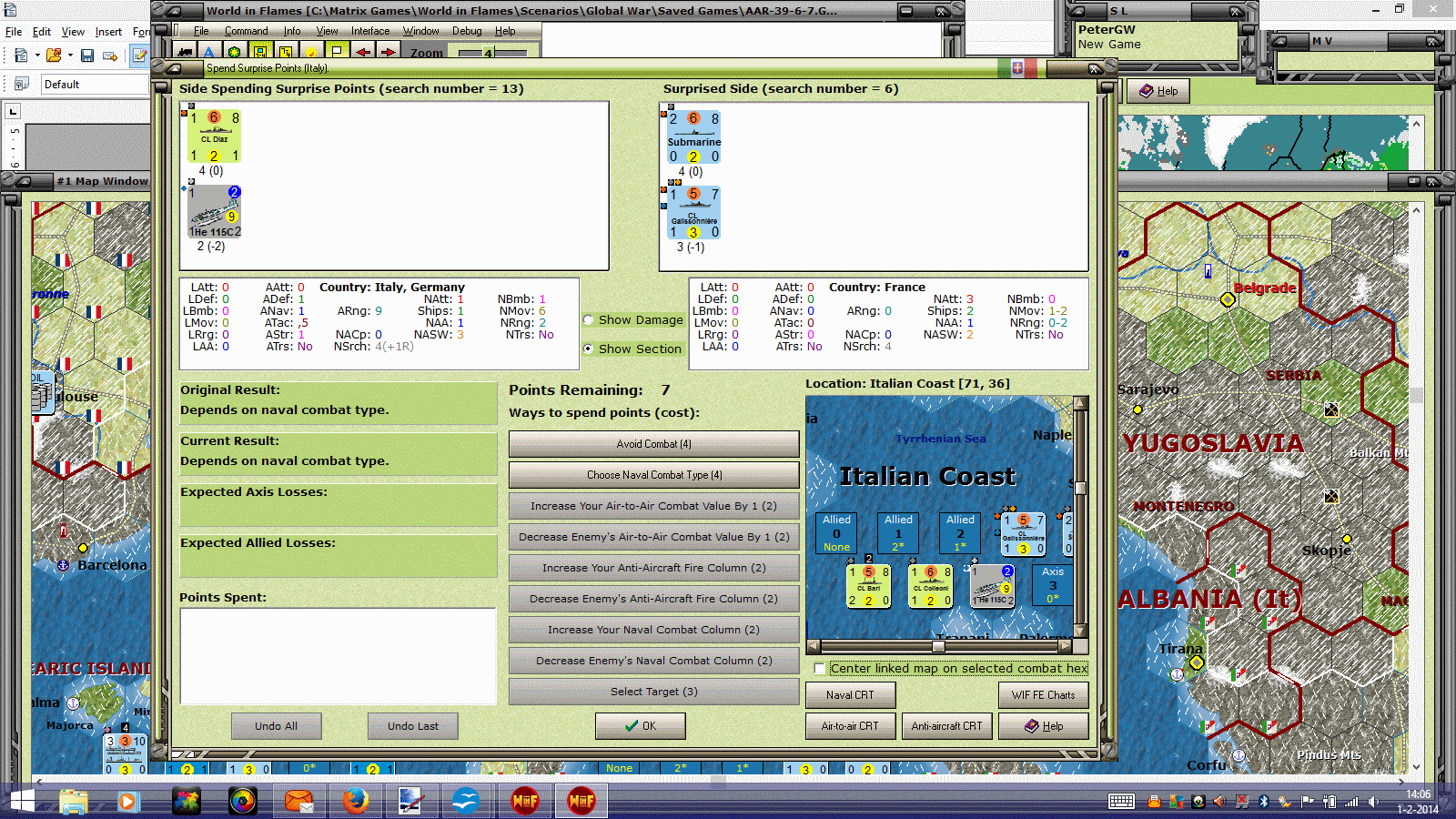This screenshot has width=1456, height=819.
Task: Click Decrease Enemy's Naval Combat Column (2)
Action: (653, 661)
